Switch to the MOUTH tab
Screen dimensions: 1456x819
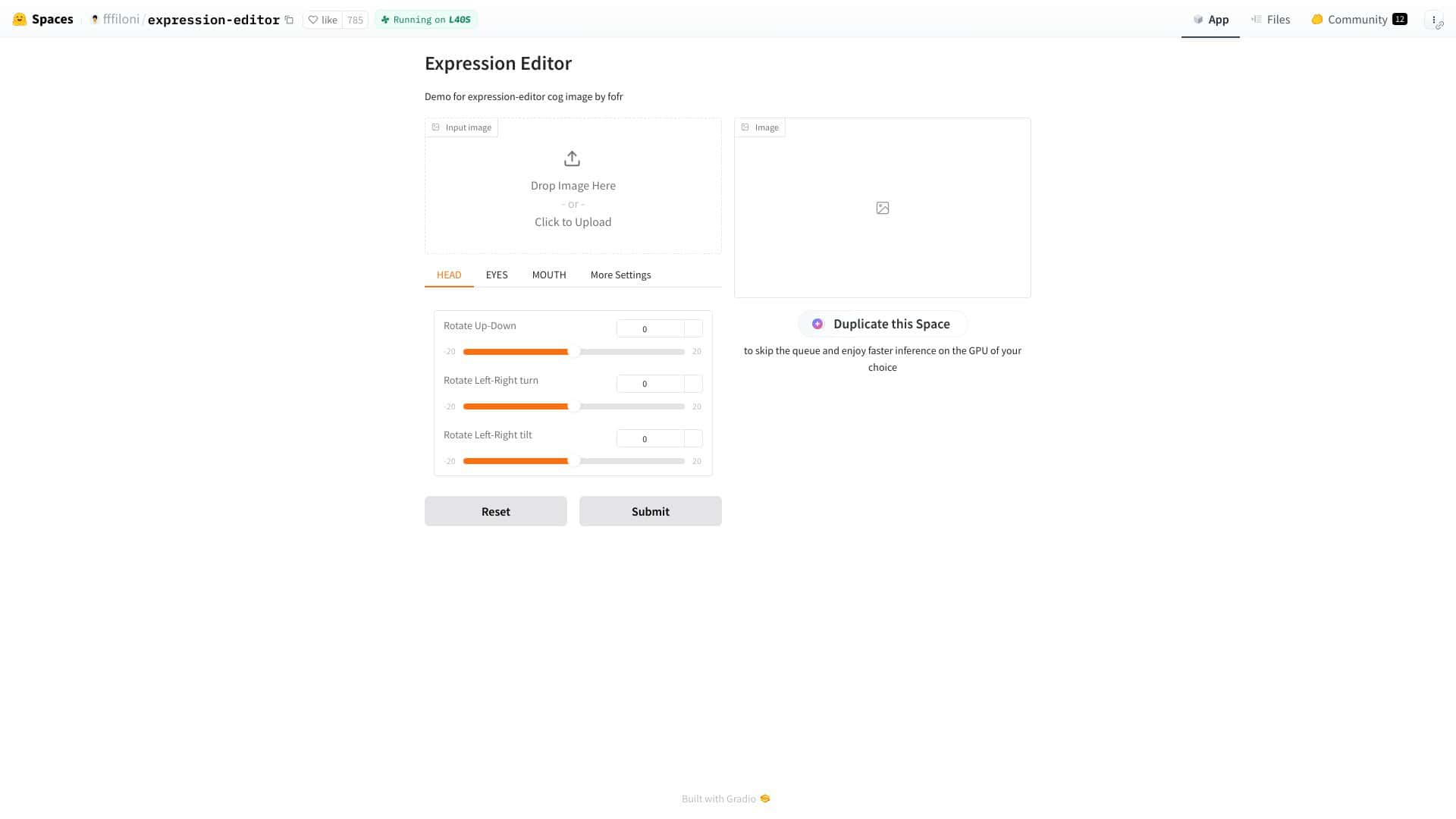point(549,275)
